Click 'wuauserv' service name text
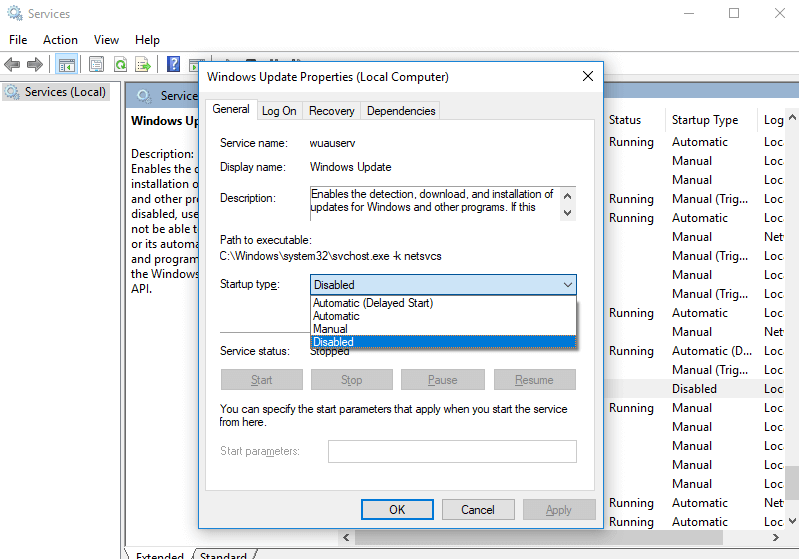Image resolution: width=799 pixels, height=559 pixels. 332,143
